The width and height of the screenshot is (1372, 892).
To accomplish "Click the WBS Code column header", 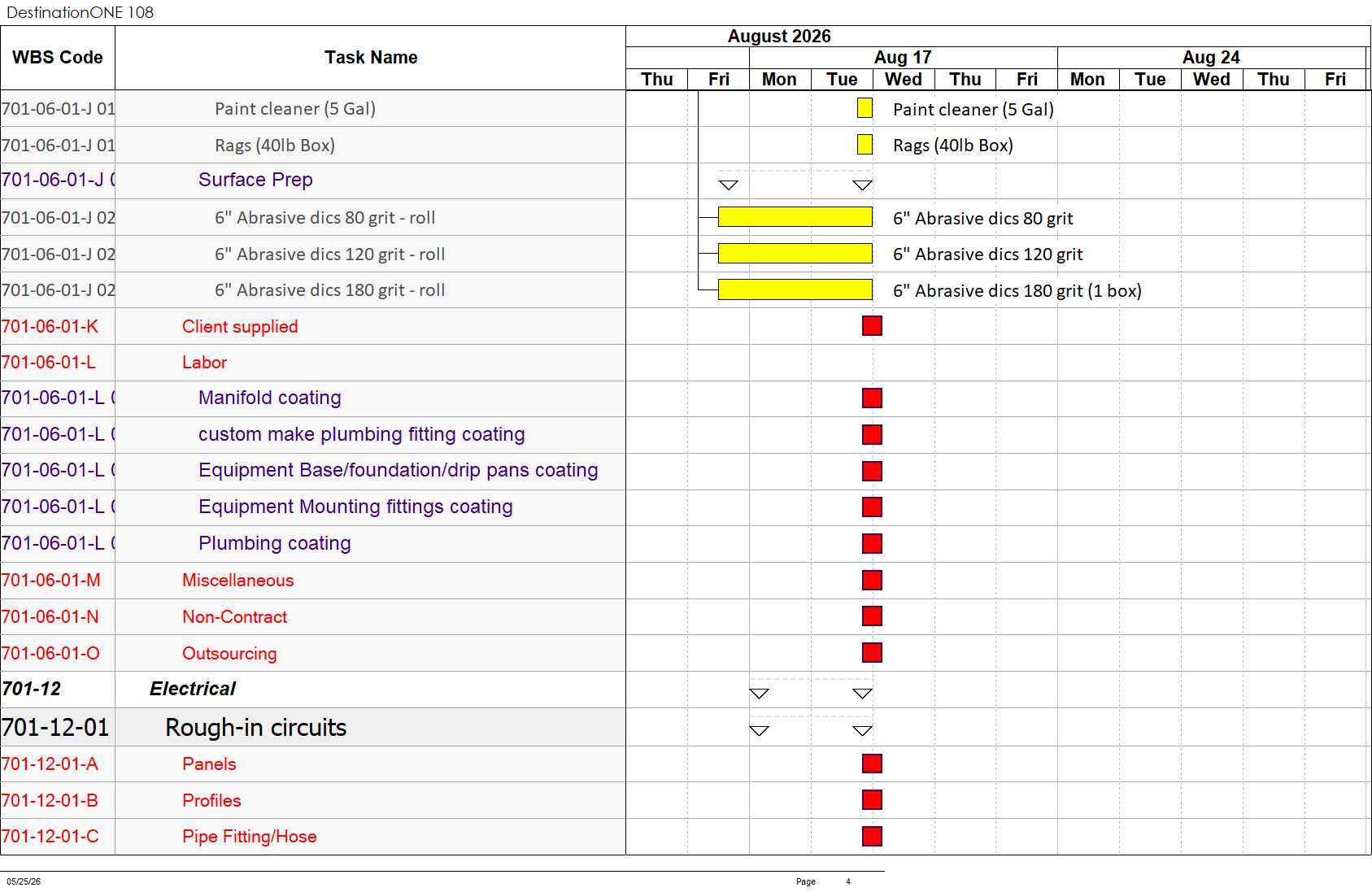I will [58, 58].
